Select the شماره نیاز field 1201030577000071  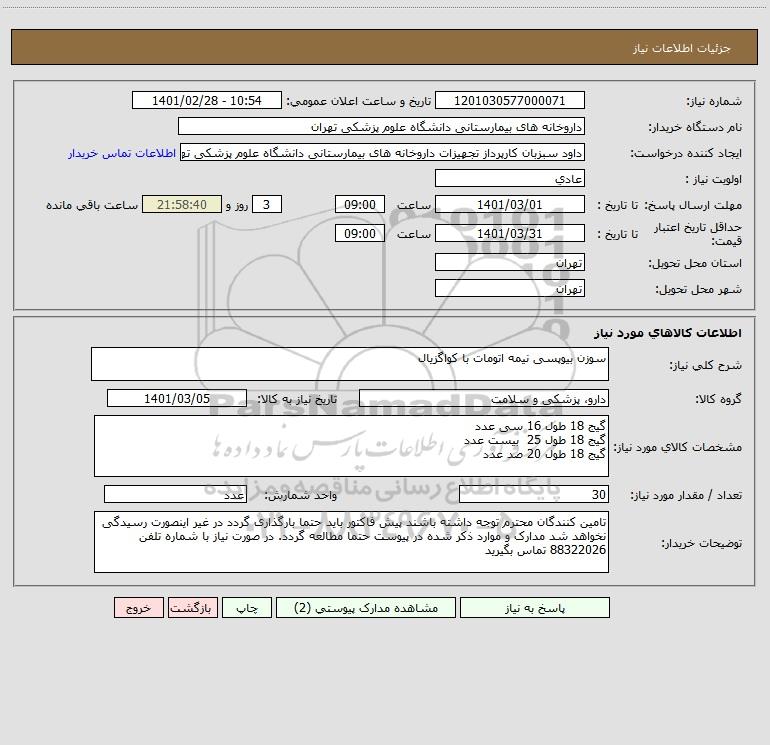click(x=510, y=100)
